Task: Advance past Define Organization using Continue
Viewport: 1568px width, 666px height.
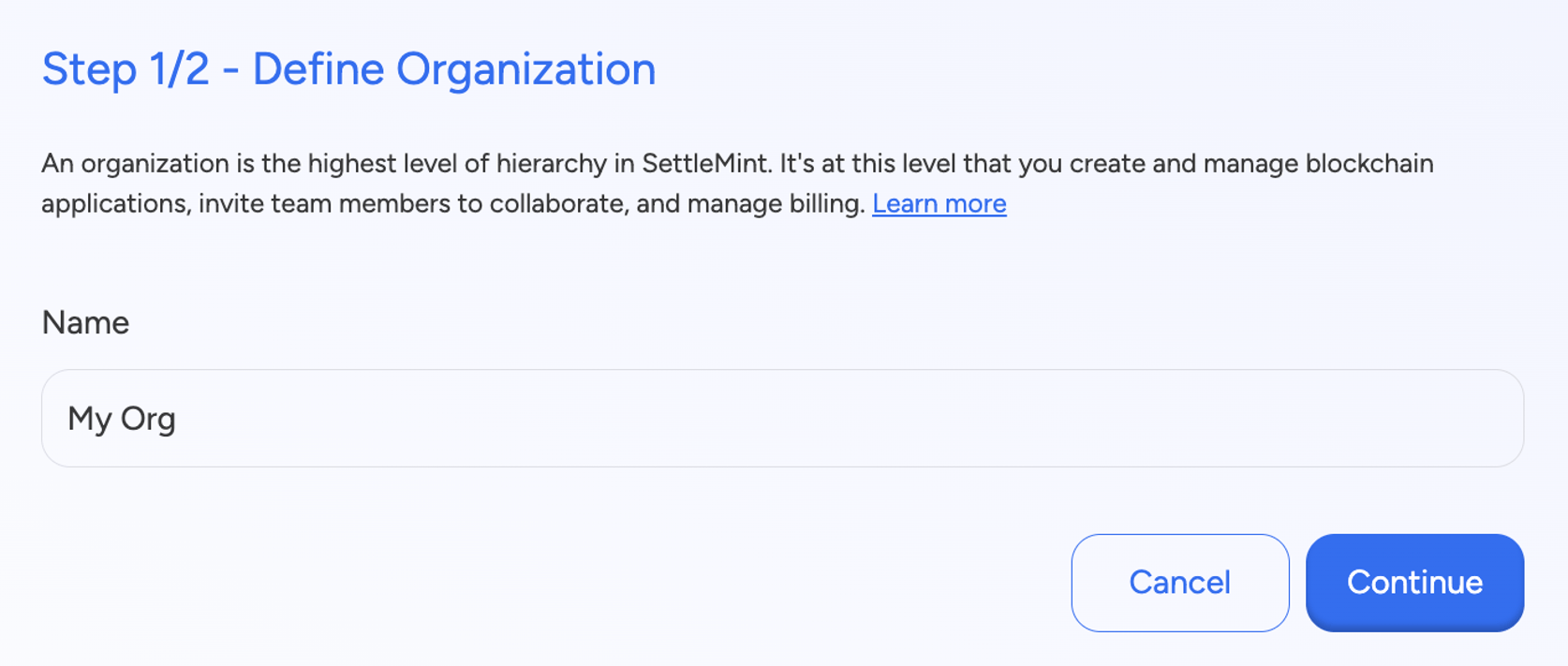Action: click(1413, 582)
